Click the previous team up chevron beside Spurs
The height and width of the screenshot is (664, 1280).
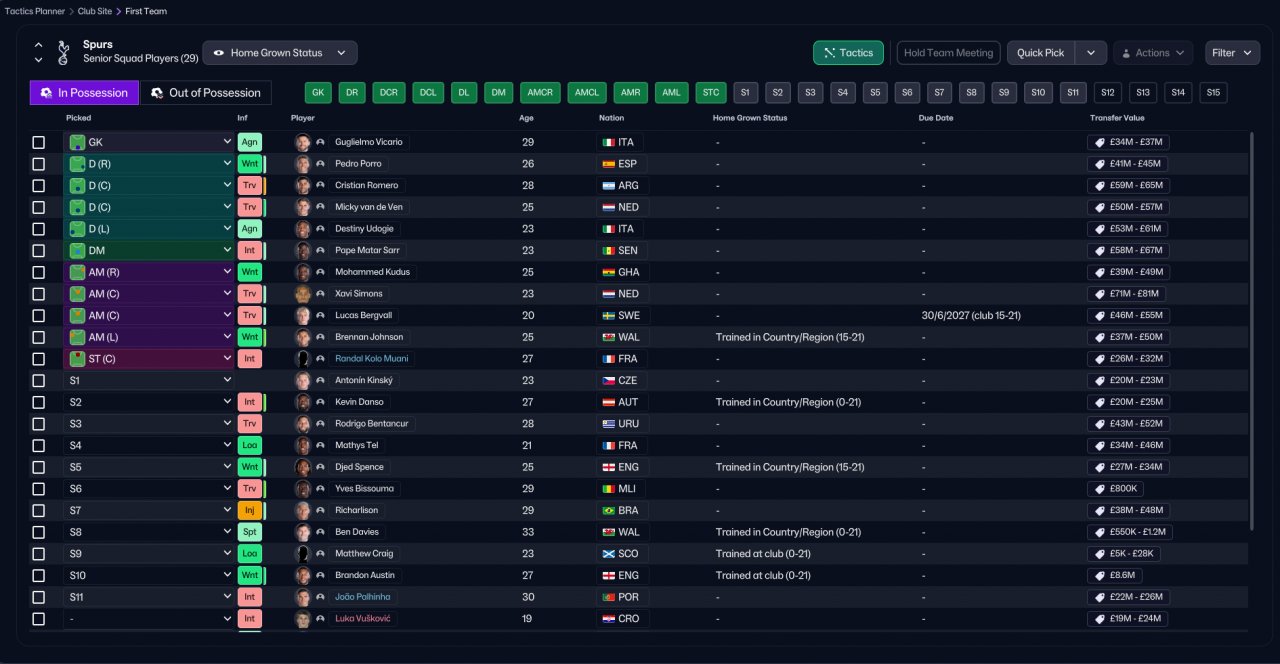(38, 45)
